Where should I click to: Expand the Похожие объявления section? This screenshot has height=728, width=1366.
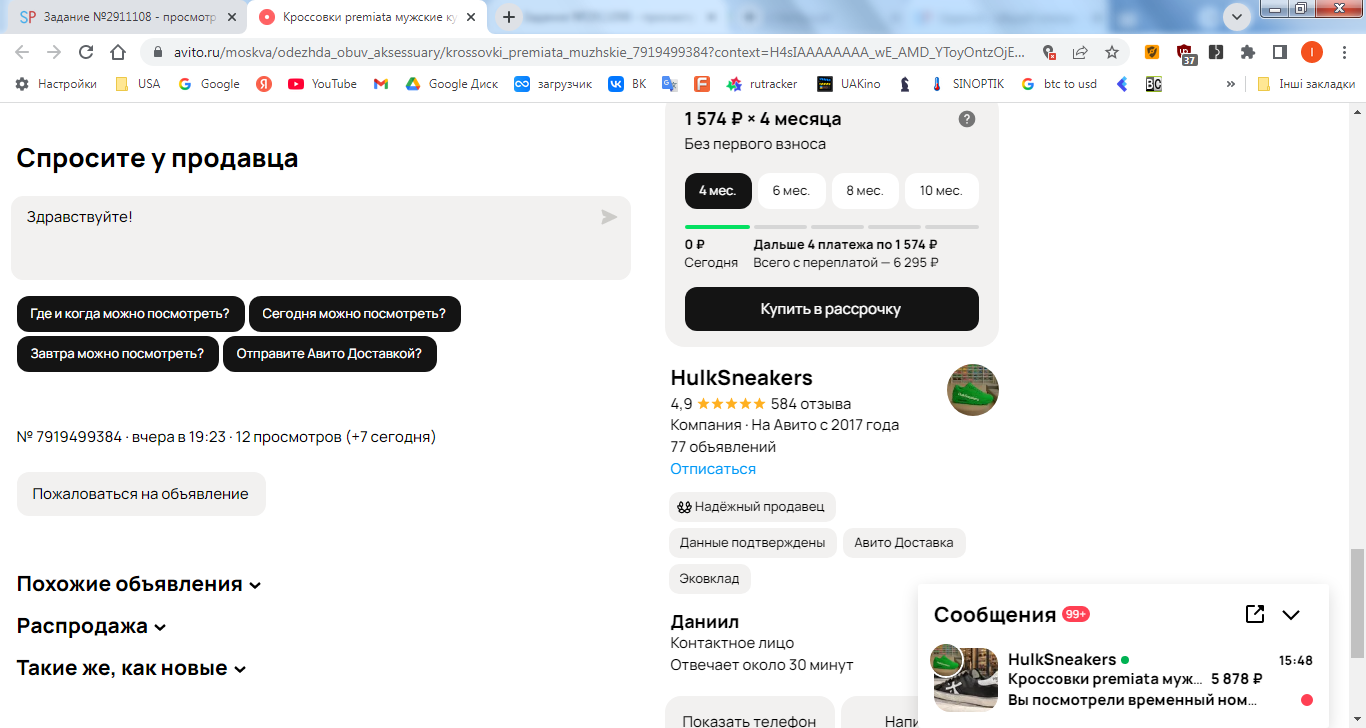click(139, 584)
